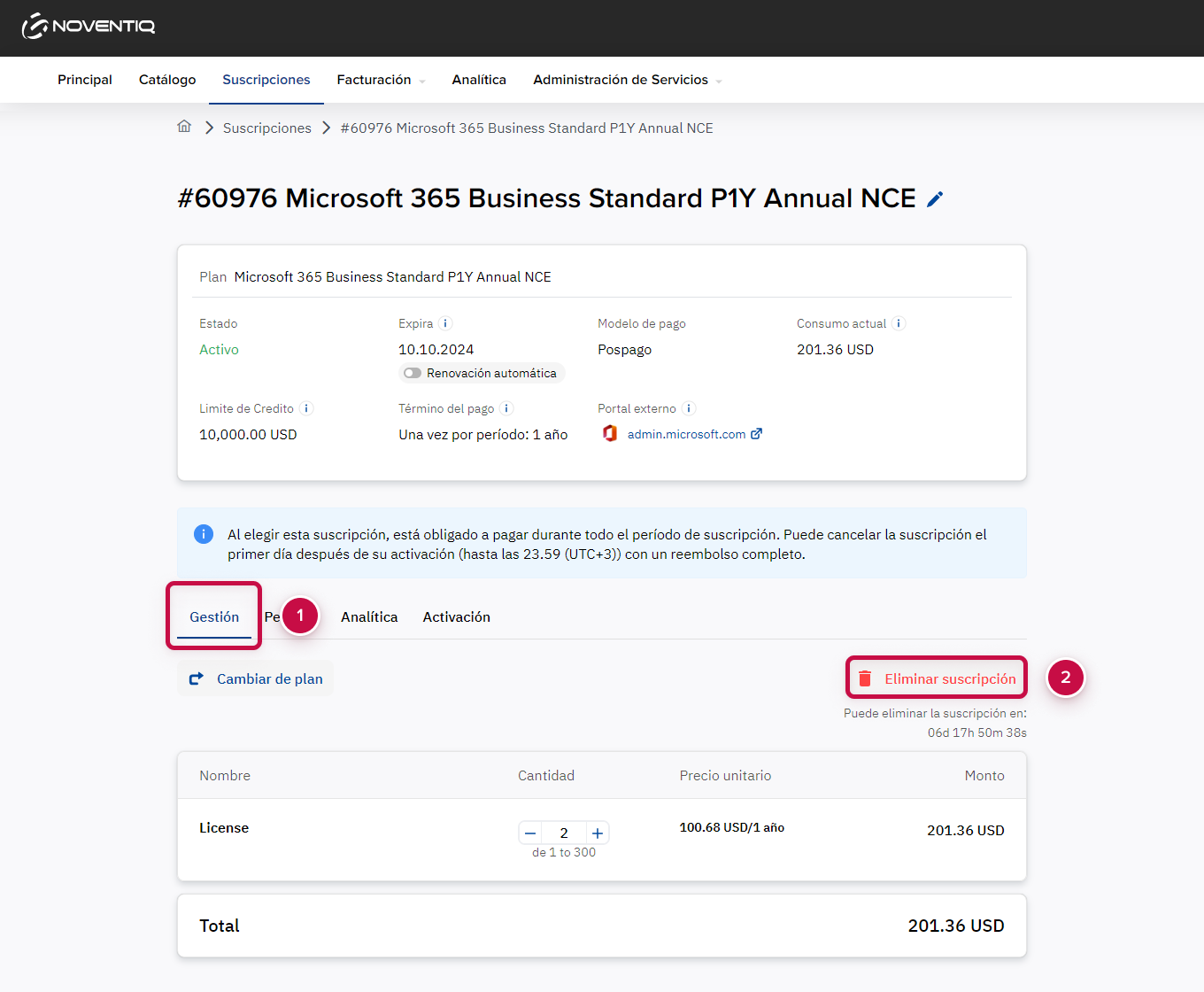
Task: Select the Gestión tab
Action: (214, 616)
